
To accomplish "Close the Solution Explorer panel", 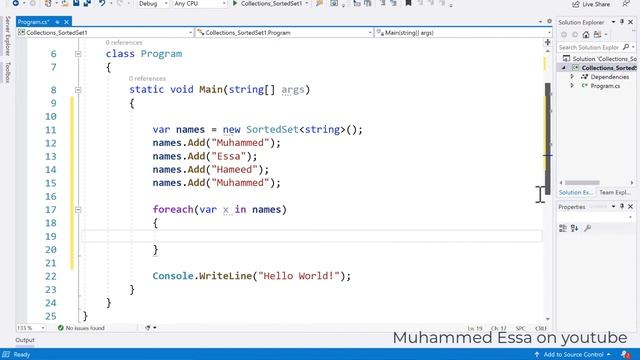I will click(x=631, y=22).
